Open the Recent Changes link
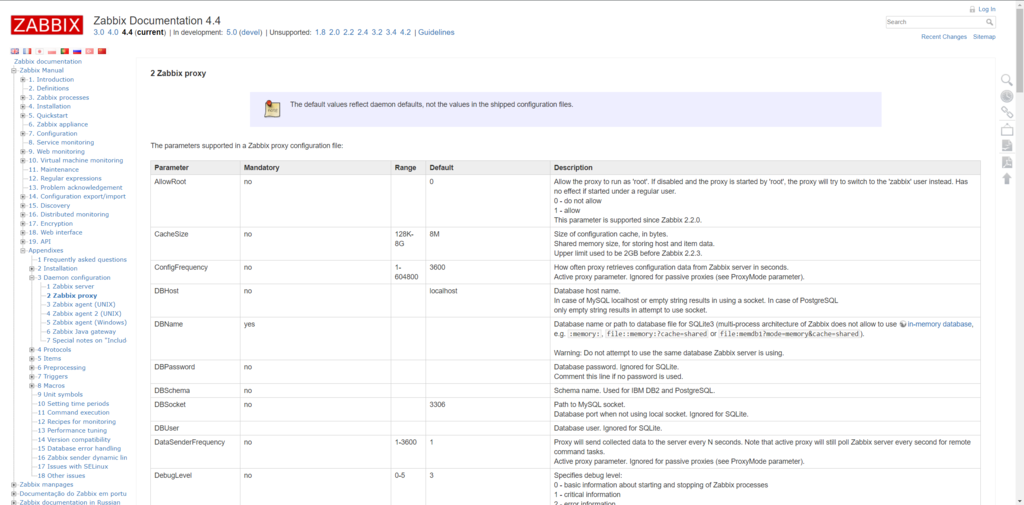1024x505 pixels. point(943,37)
